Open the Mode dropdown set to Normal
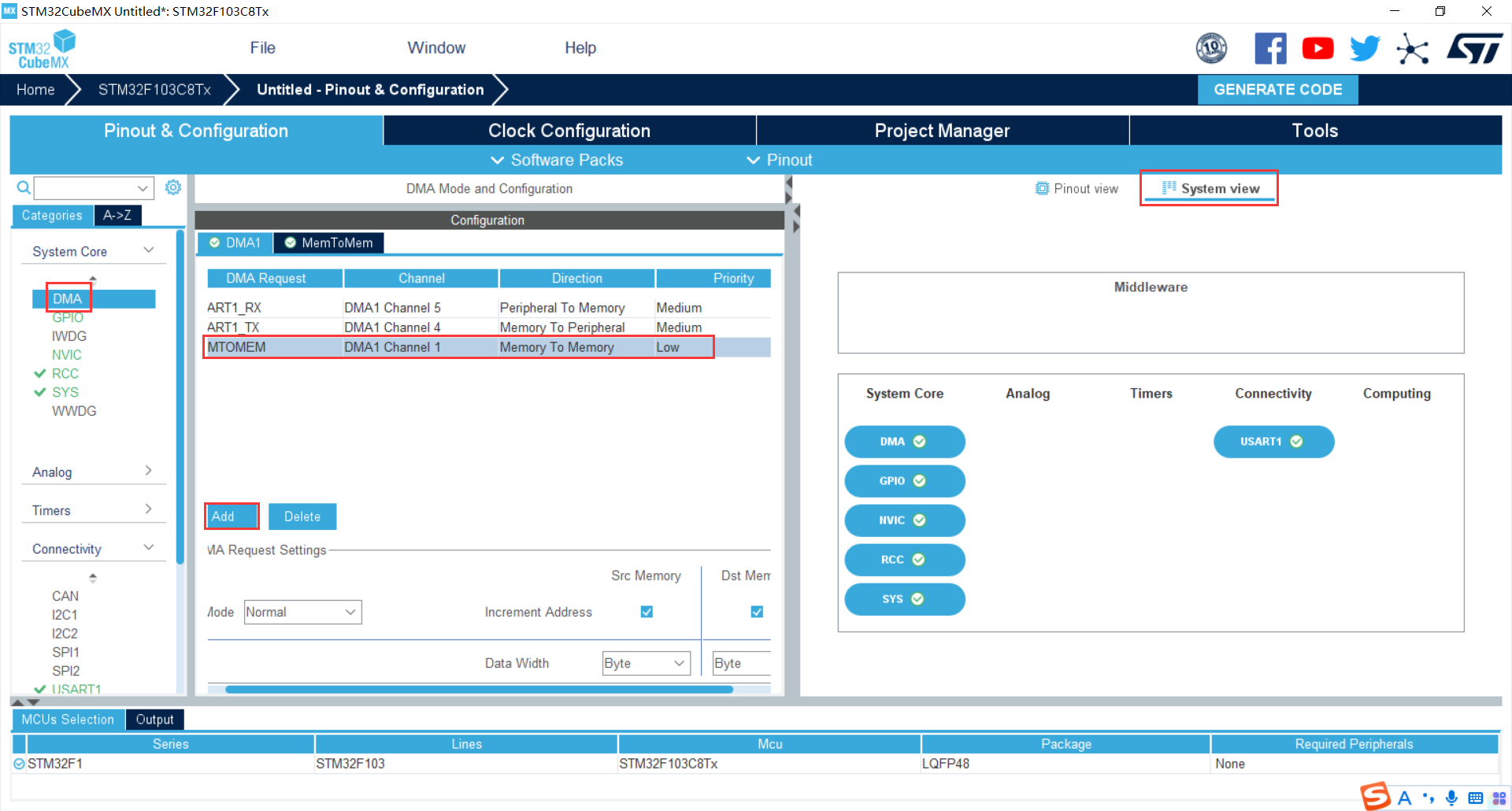 click(302, 612)
